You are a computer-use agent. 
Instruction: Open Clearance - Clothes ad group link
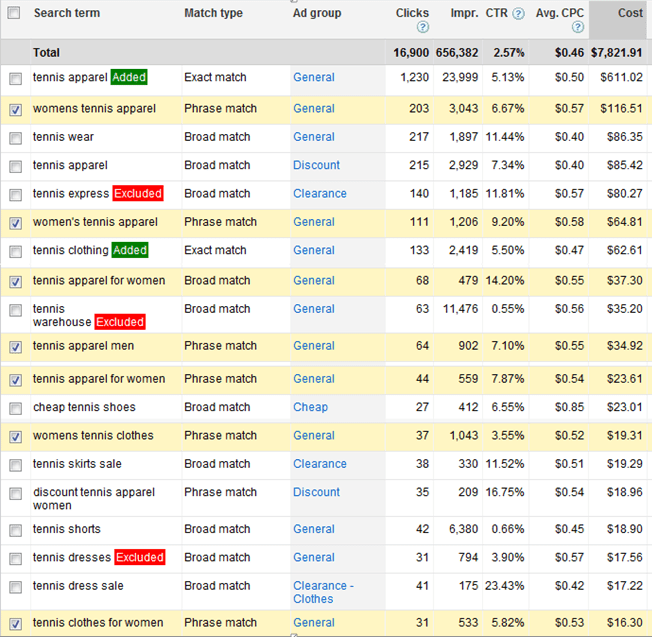[x=324, y=592]
